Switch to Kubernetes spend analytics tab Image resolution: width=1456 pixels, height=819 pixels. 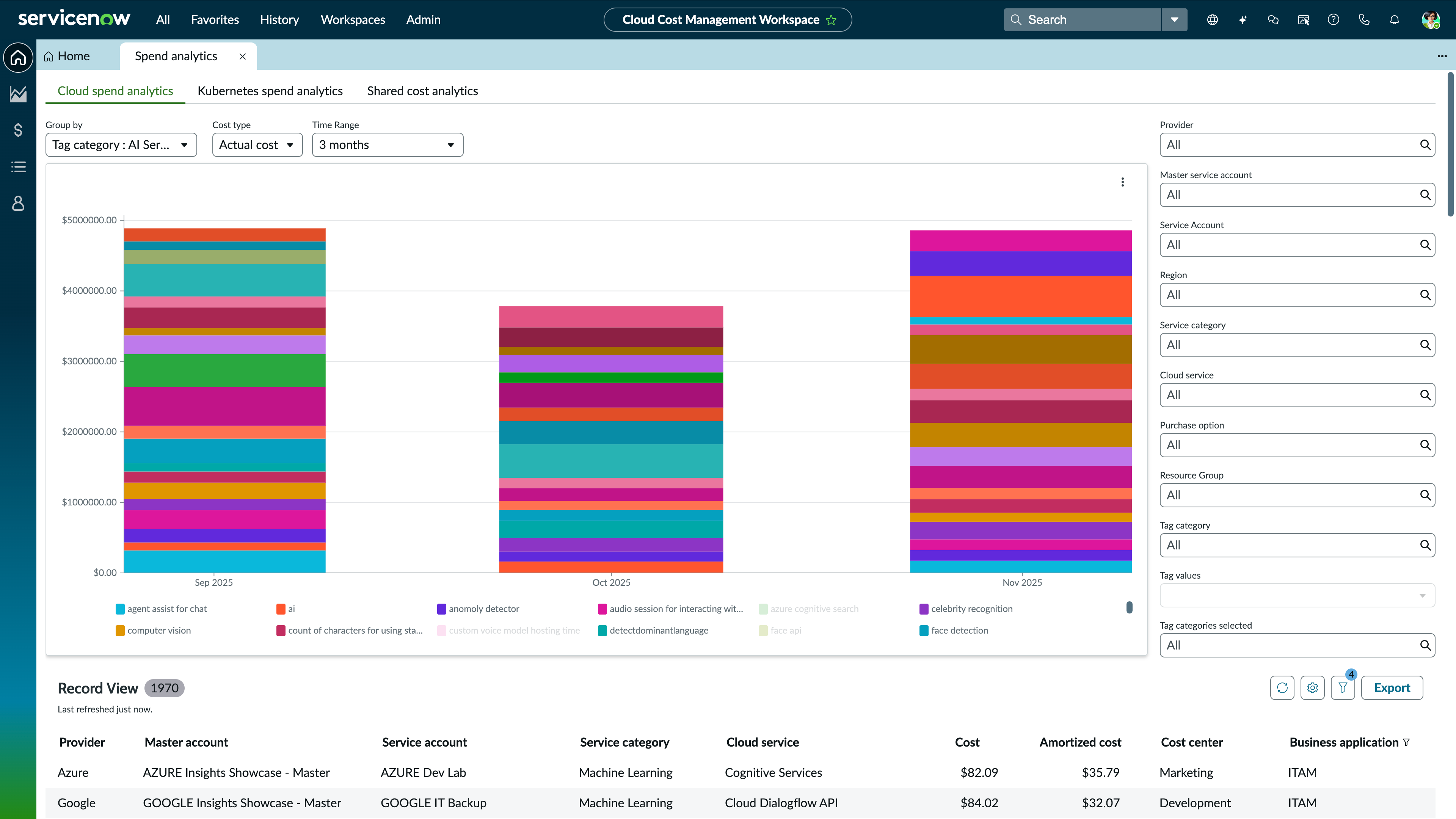point(270,91)
